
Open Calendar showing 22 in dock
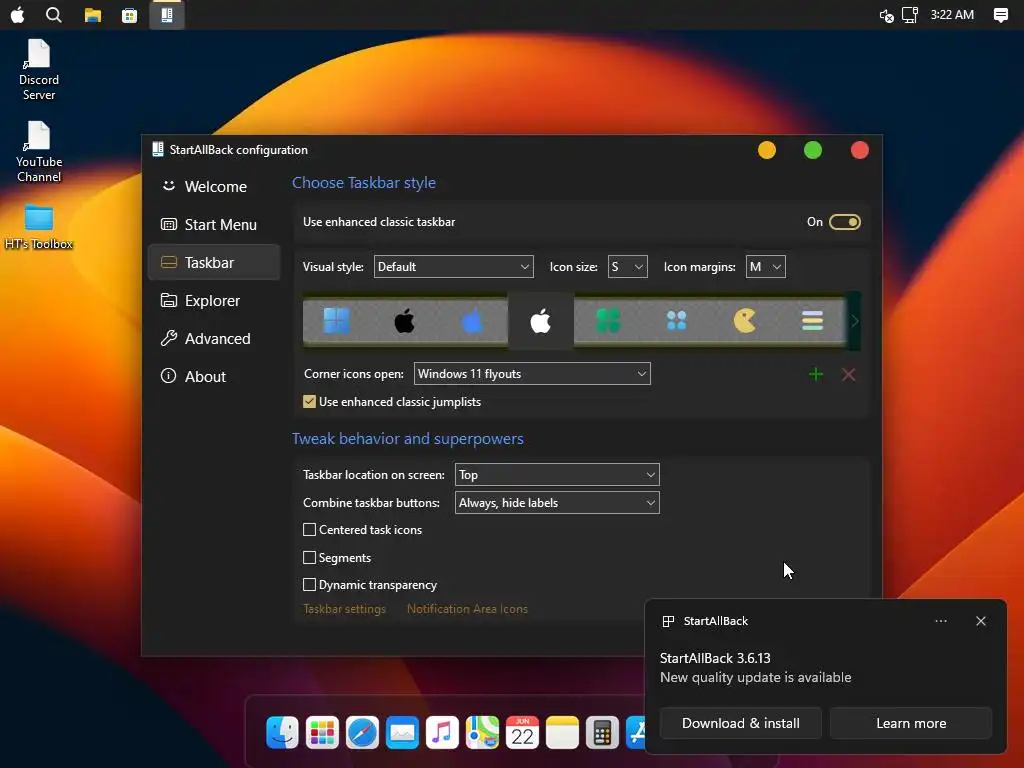click(x=522, y=733)
